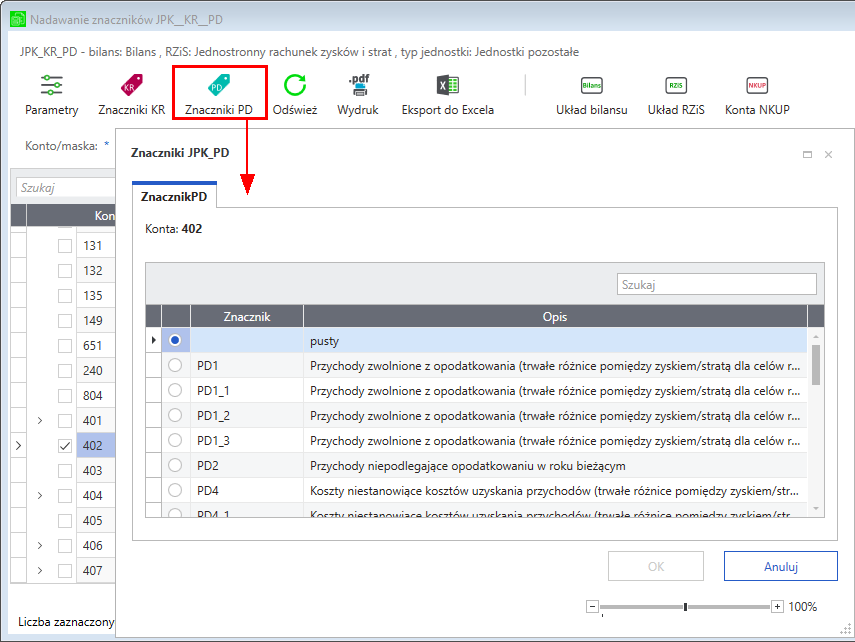Expand account 401 in the tree
Image resolution: width=855 pixels, height=642 pixels.
pos(40,421)
